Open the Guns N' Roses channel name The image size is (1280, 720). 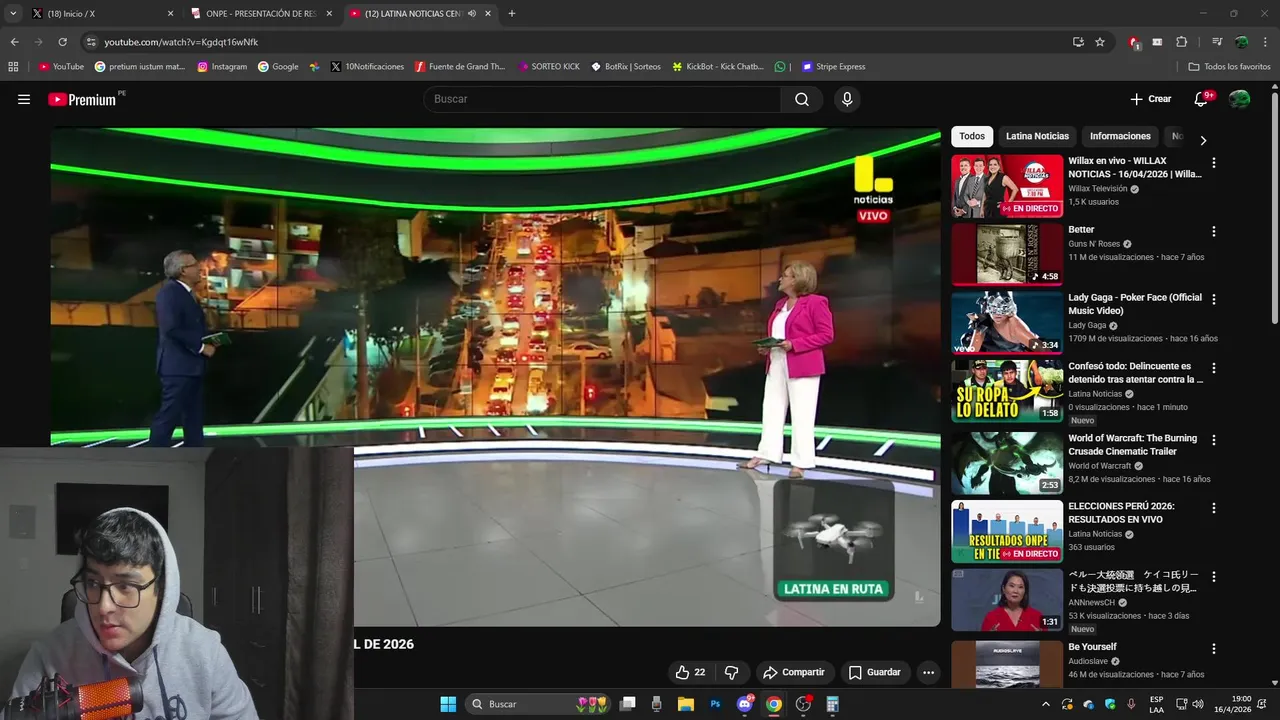click(x=1094, y=244)
